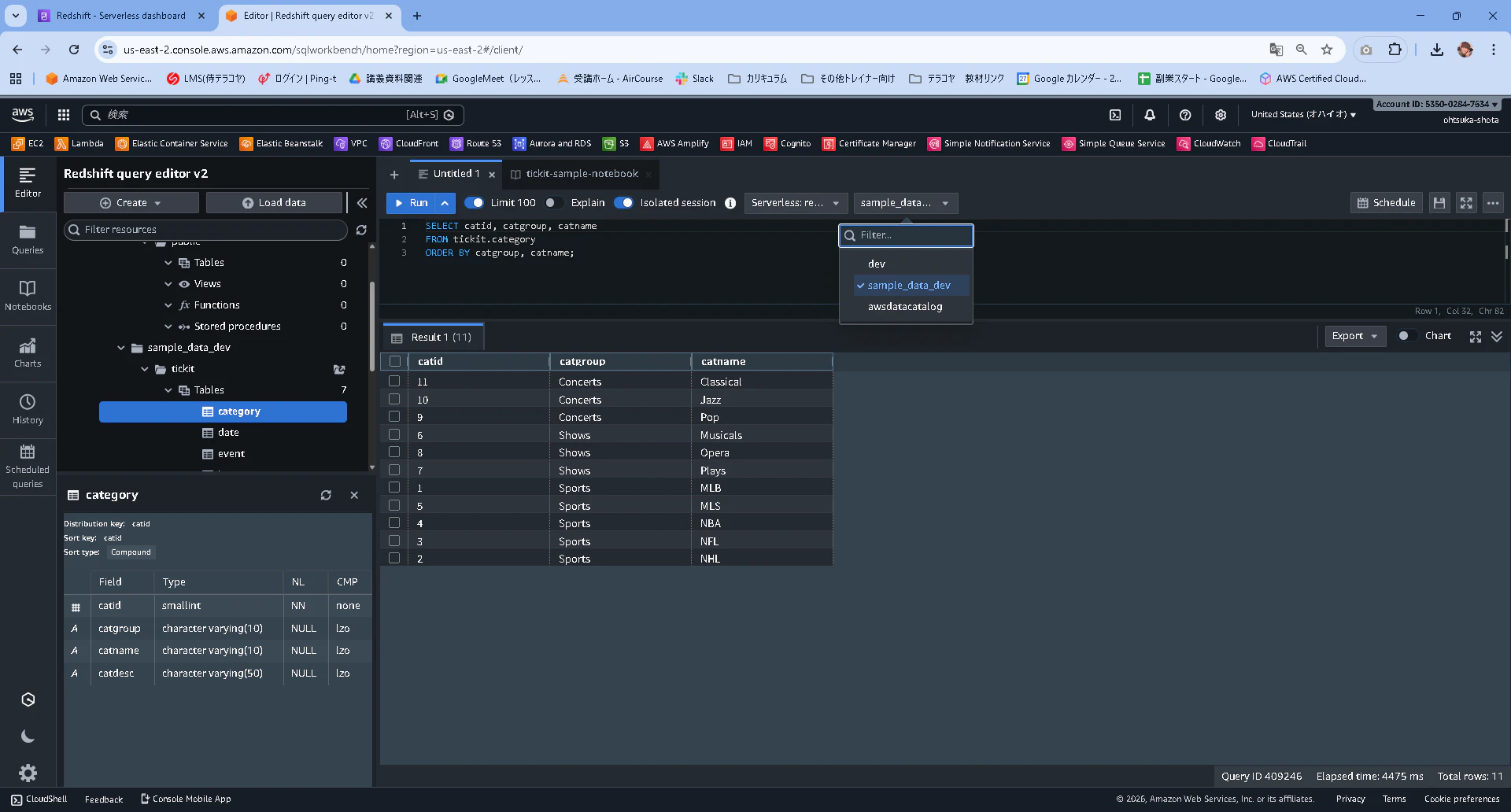The image size is (1511, 812).
Task: Open the Editor view in sidebar
Action: (x=28, y=183)
